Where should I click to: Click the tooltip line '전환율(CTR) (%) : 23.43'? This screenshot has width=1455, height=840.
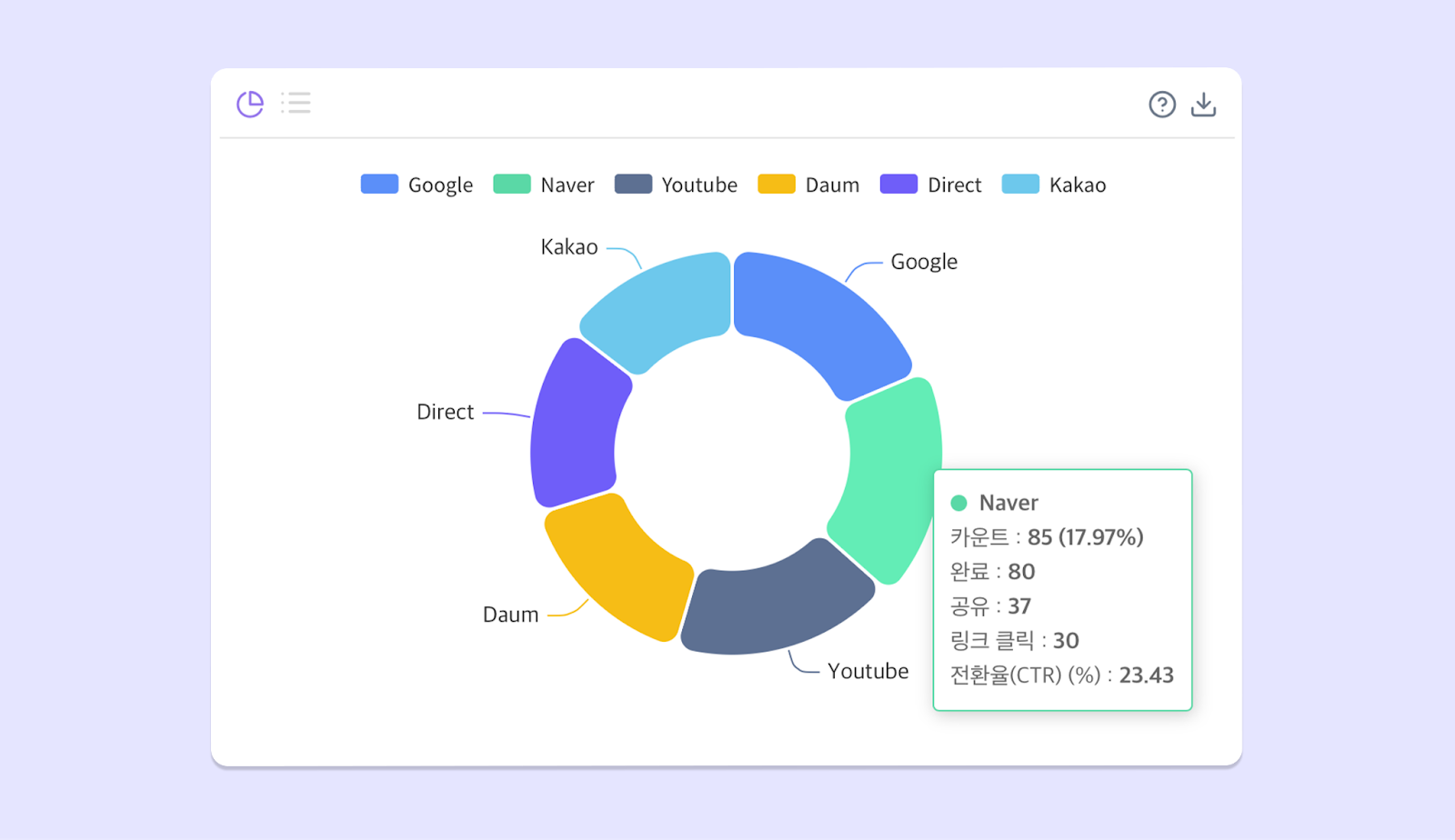1062,675
